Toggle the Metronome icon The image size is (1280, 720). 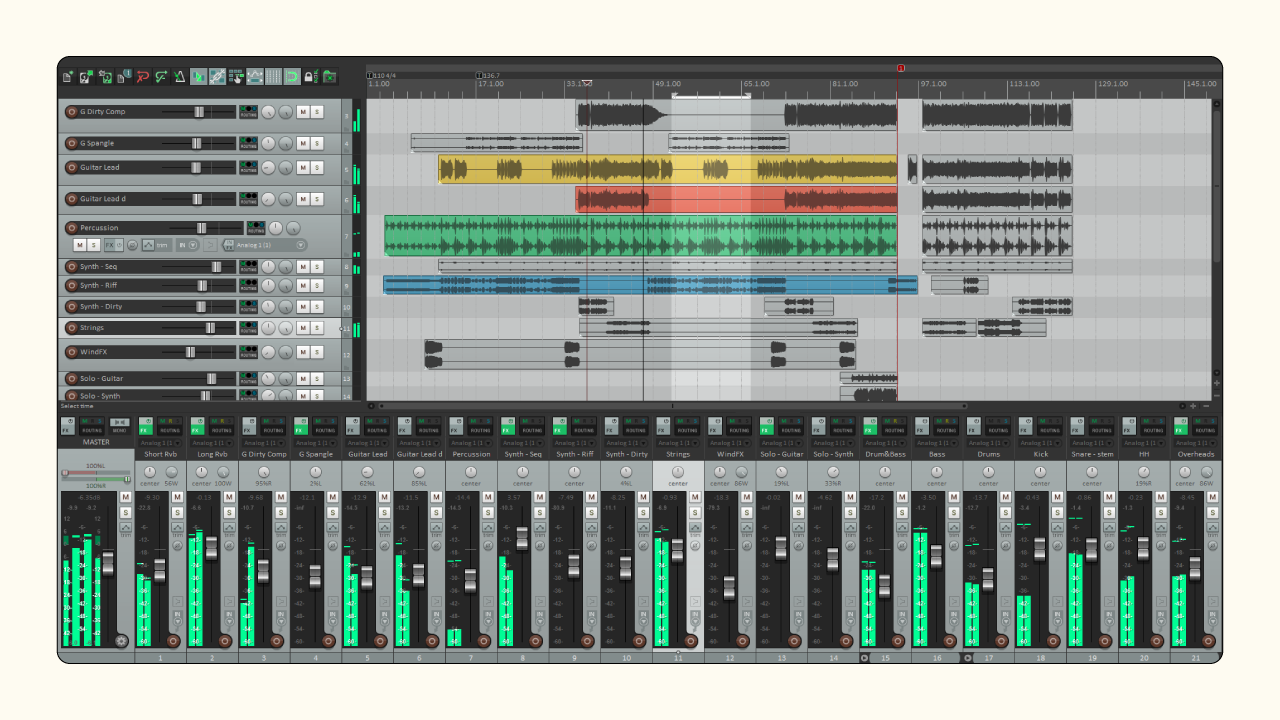[180, 77]
